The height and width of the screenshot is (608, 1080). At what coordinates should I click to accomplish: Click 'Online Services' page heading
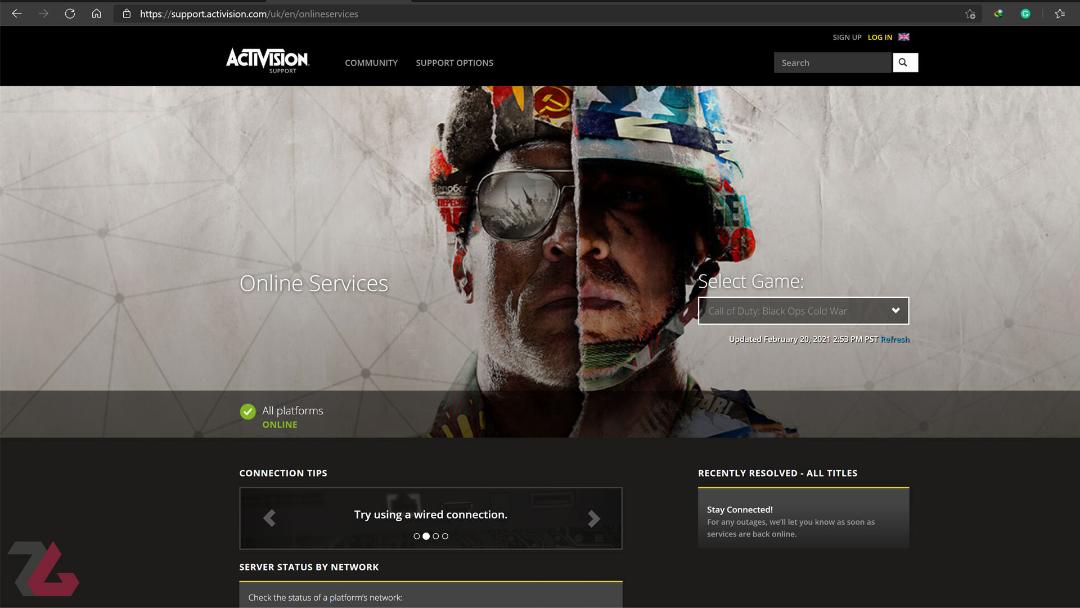click(x=313, y=283)
